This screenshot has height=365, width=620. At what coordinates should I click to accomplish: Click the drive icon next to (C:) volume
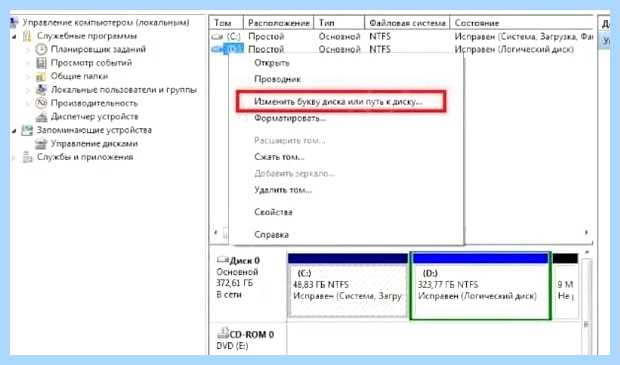(217, 36)
